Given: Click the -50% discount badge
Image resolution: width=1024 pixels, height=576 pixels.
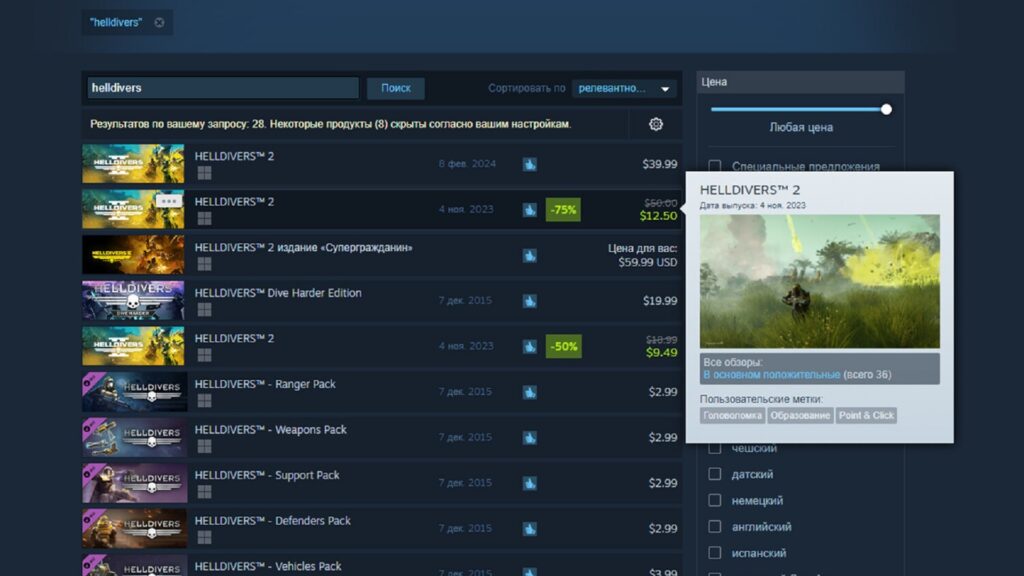Looking at the screenshot, I should click(563, 346).
